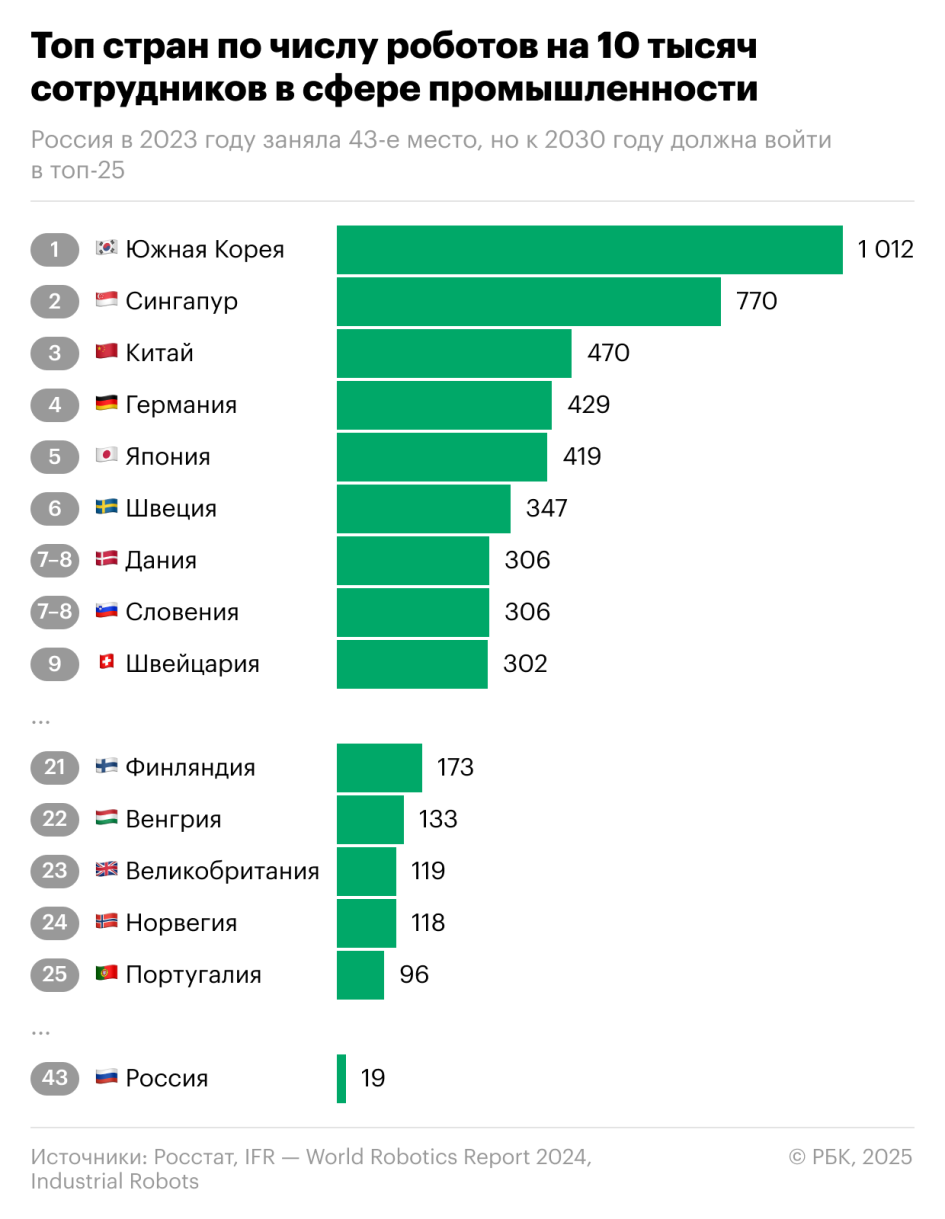Click the rank 1 badge

click(x=55, y=249)
